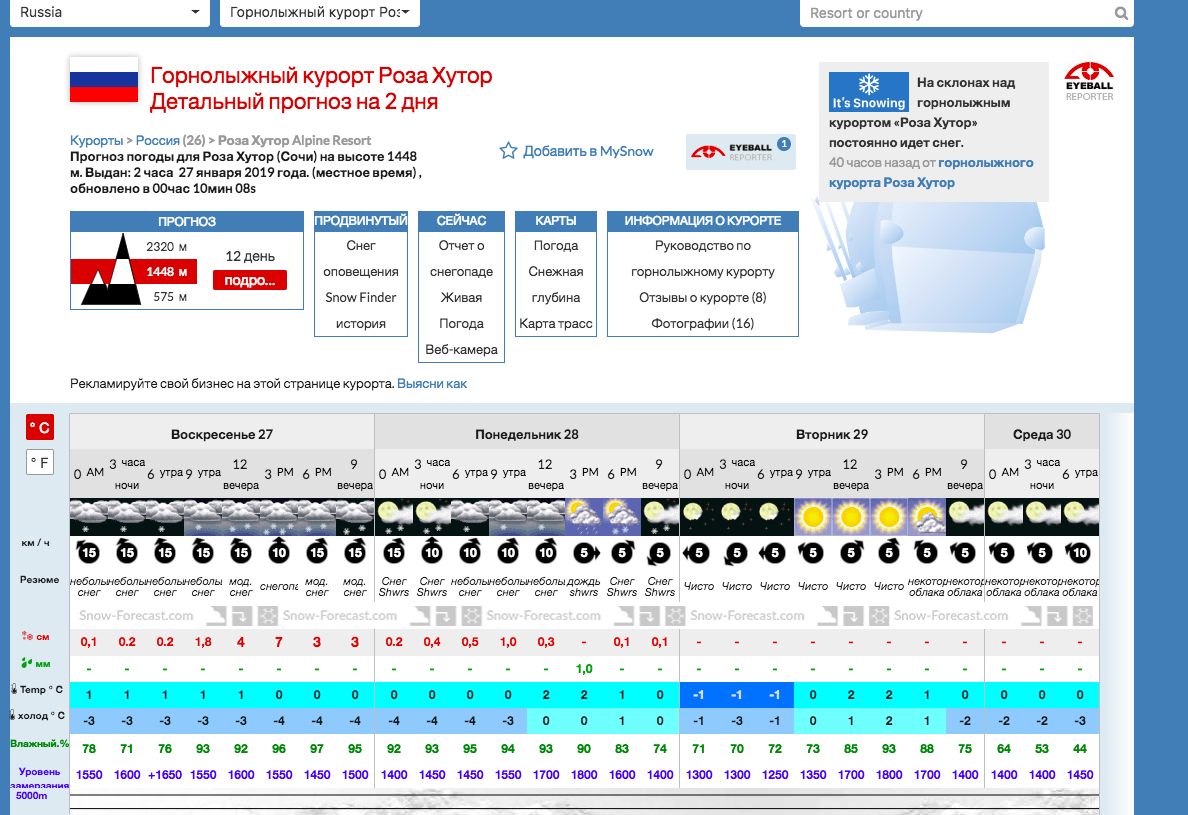Image resolution: width=1188 pixels, height=815 pixels.
Task: Click Monday 12 вечера temperature cell 2
Action: pyautogui.click(x=546, y=695)
